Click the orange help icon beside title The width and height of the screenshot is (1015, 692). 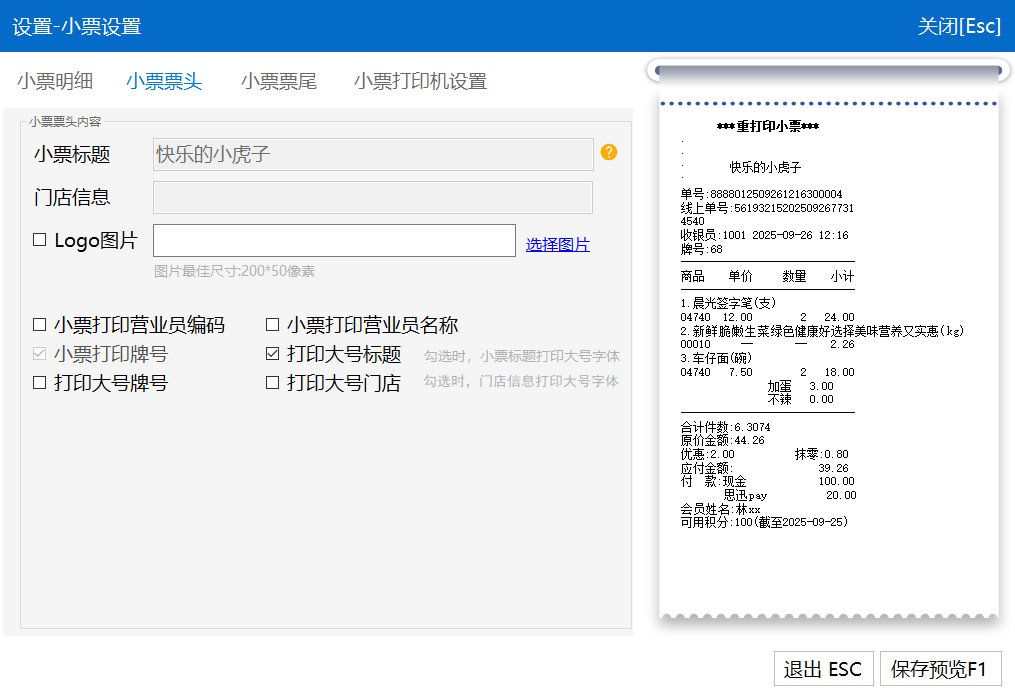coord(609,153)
